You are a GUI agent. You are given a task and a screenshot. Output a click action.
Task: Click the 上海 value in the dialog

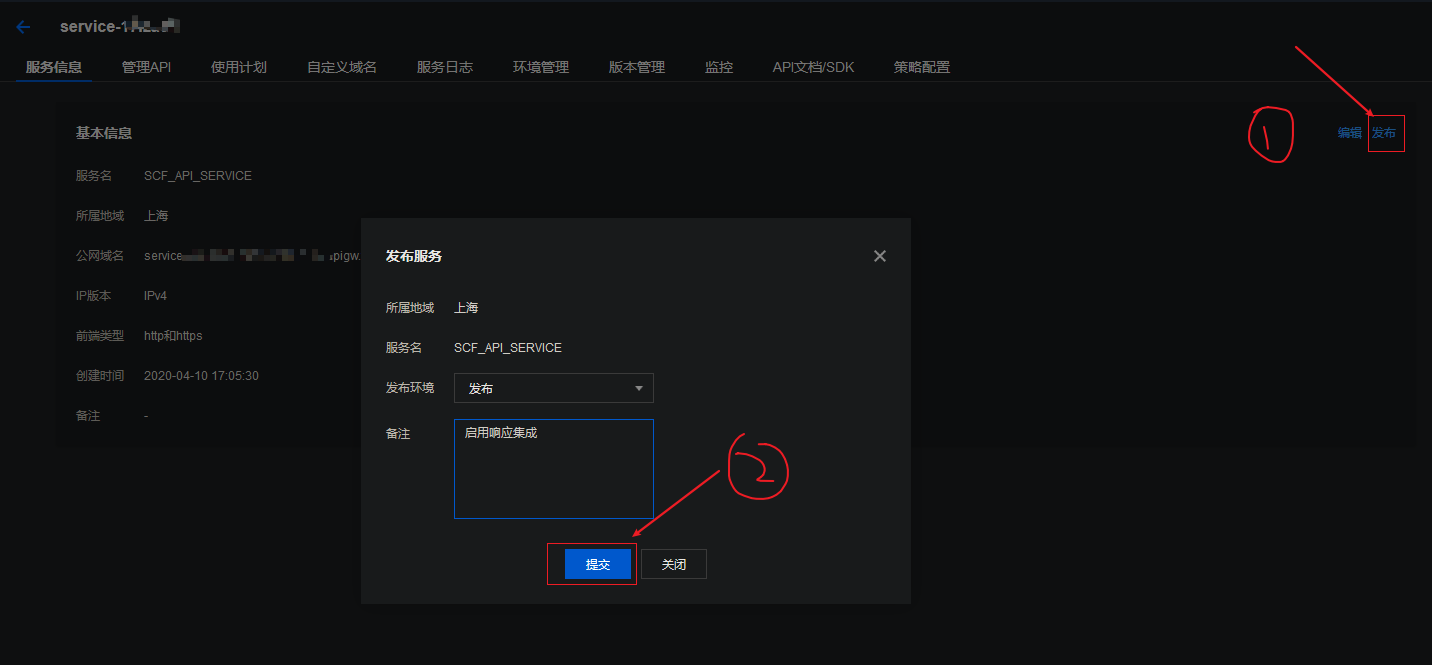coord(466,308)
